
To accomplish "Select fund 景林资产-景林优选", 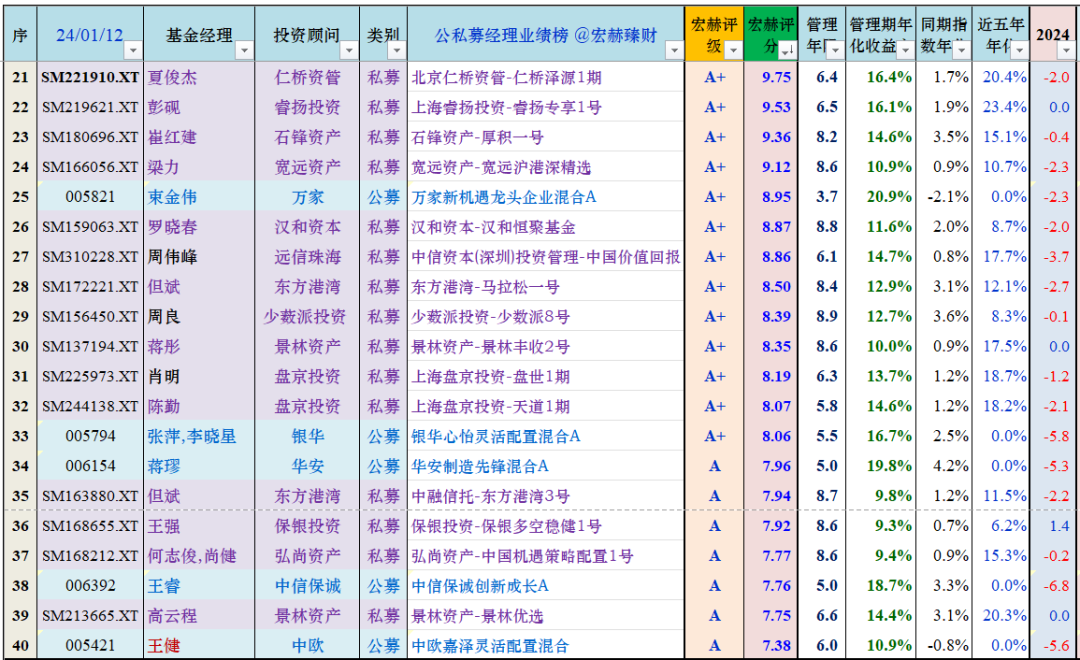I will [477, 616].
